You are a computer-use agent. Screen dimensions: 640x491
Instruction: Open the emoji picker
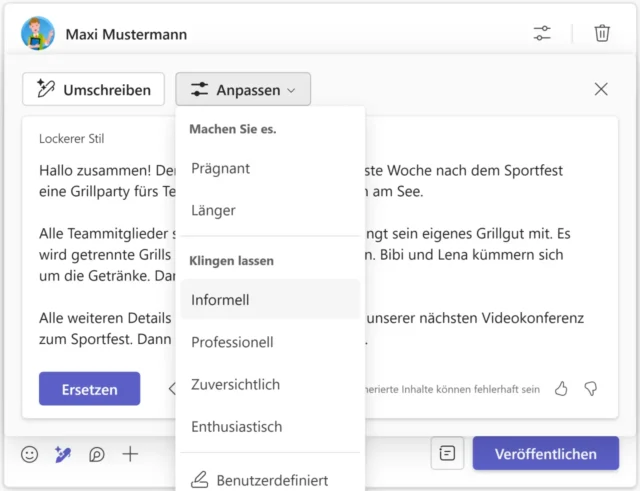tap(30, 454)
